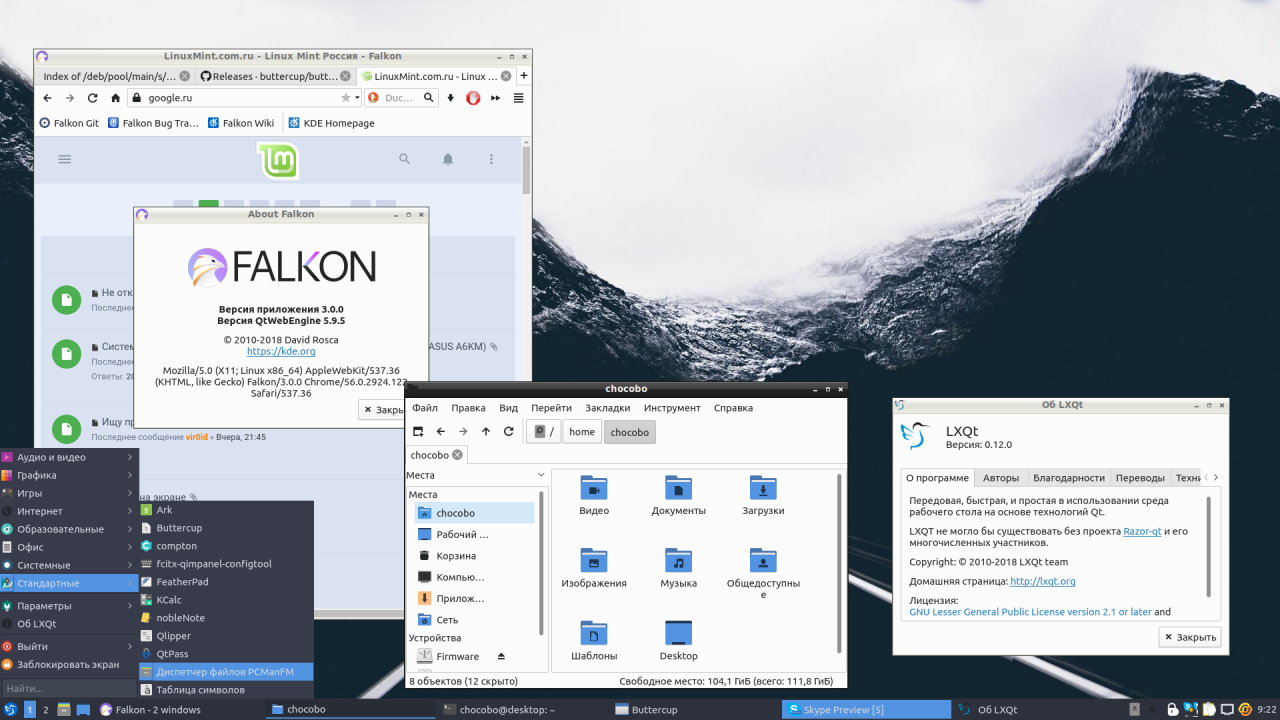Open https://kde.org link in About Falkon
The height and width of the screenshot is (720, 1280).
(281, 351)
